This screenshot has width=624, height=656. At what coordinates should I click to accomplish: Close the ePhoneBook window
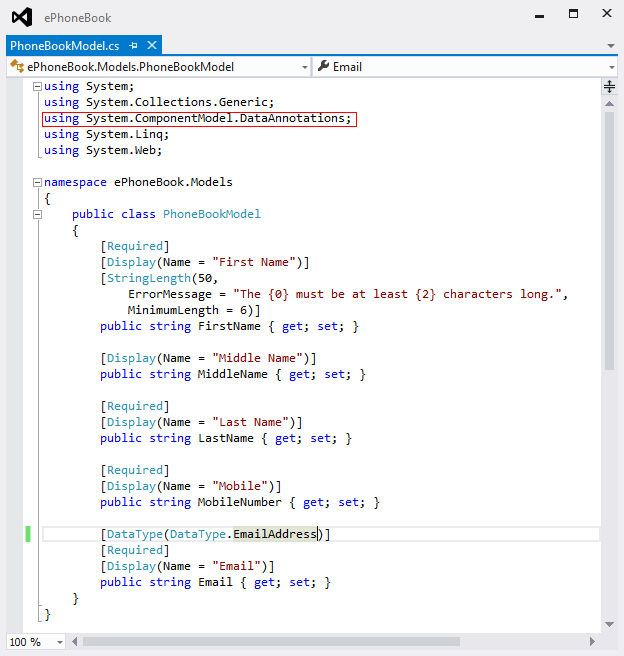[607, 13]
